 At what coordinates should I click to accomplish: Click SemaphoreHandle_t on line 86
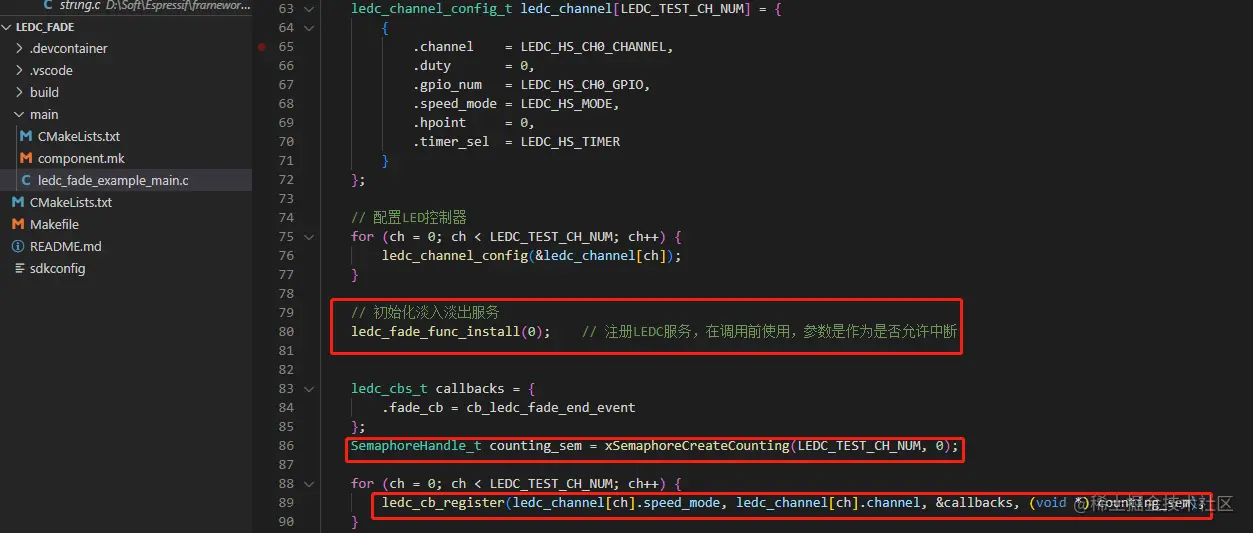[x=416, y=445]
